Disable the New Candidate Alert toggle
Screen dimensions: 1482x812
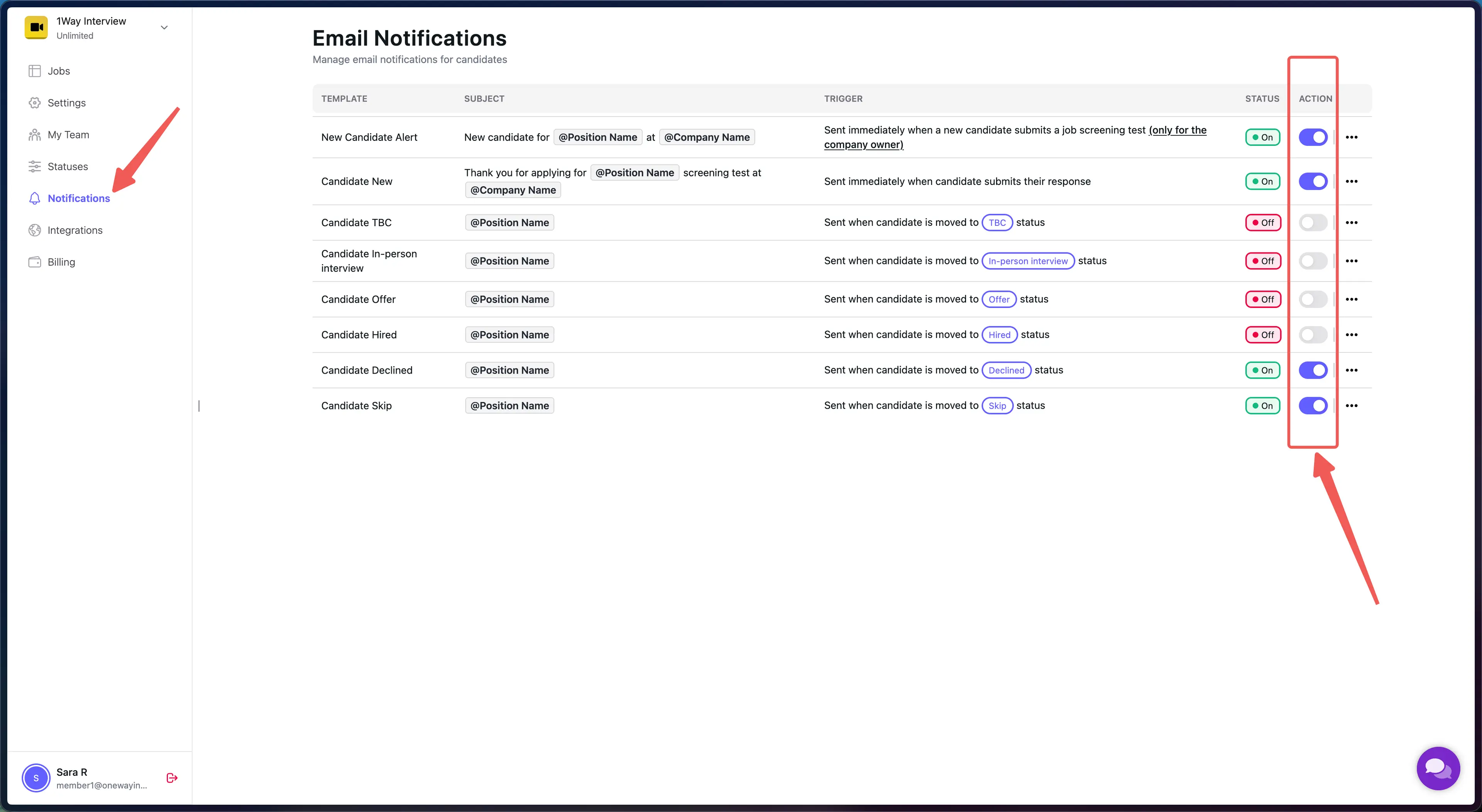[x=1313, y=137]
